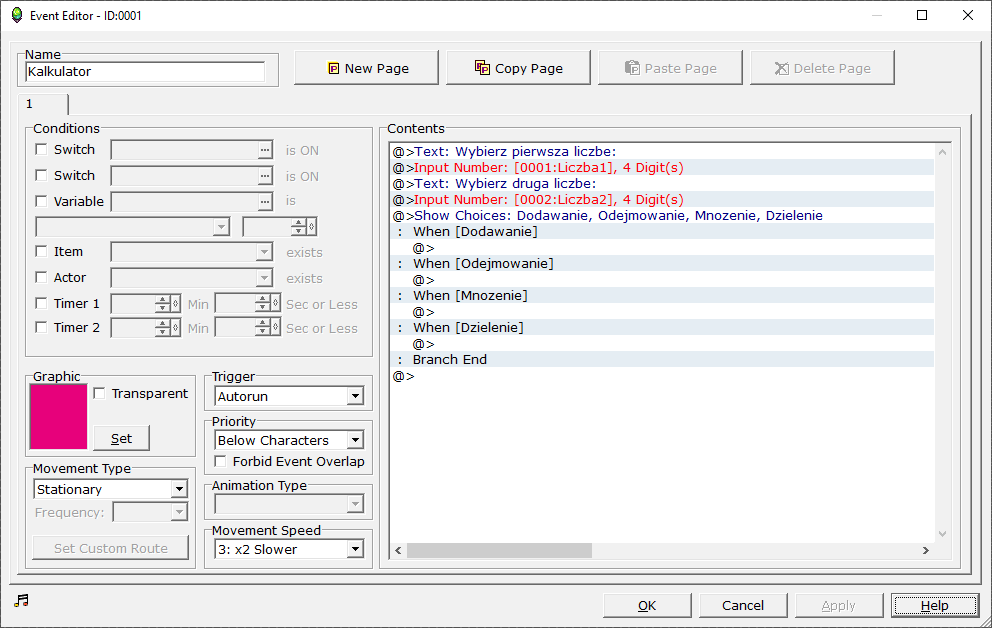Enable the second Switch condition checkbox
Image resolution: width=992 pixels, height=628 pixels.
(41, 175)
